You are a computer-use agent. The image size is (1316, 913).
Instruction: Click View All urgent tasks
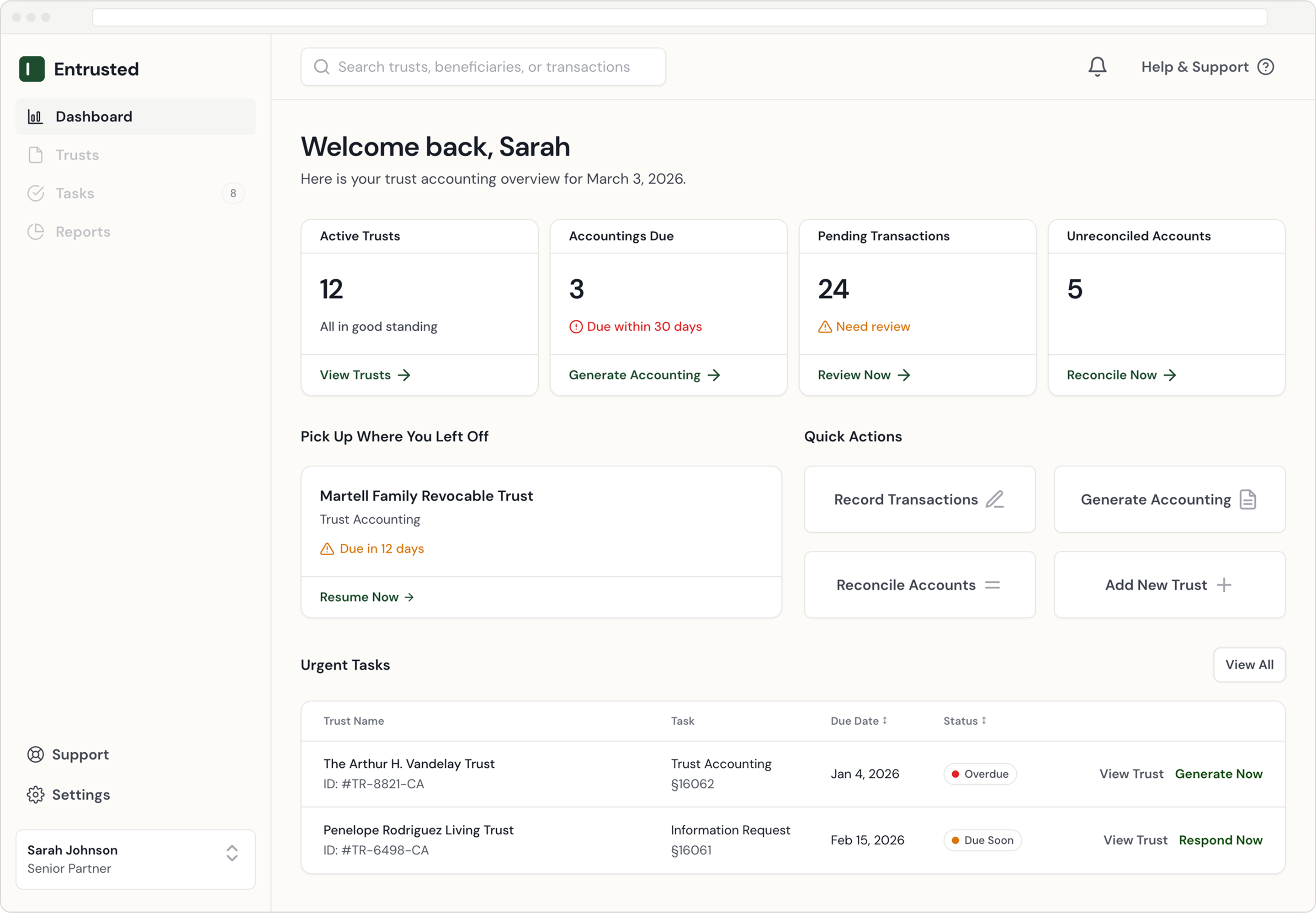click(x=1249, y=665)
